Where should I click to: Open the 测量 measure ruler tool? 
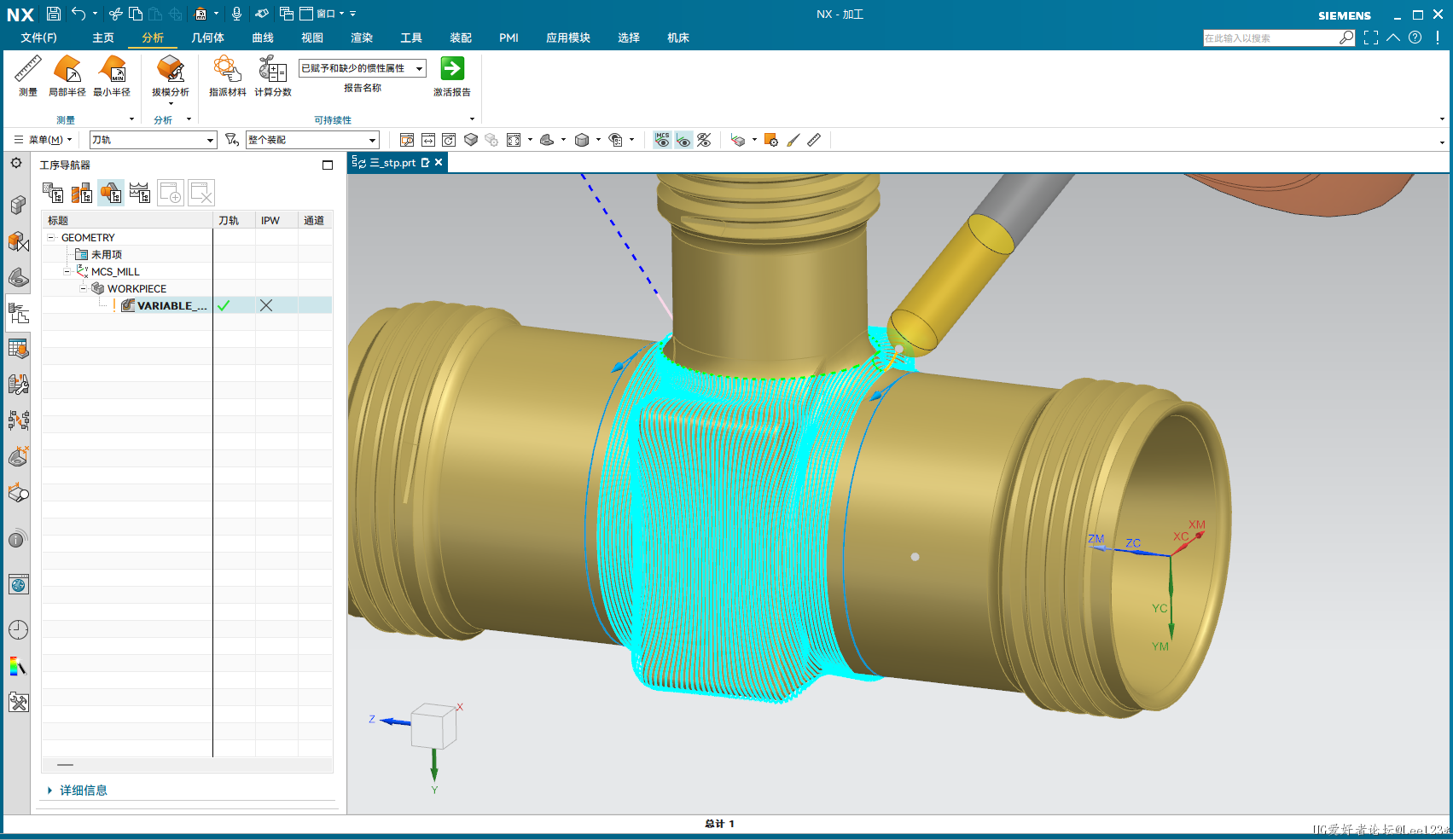point(28,76)
